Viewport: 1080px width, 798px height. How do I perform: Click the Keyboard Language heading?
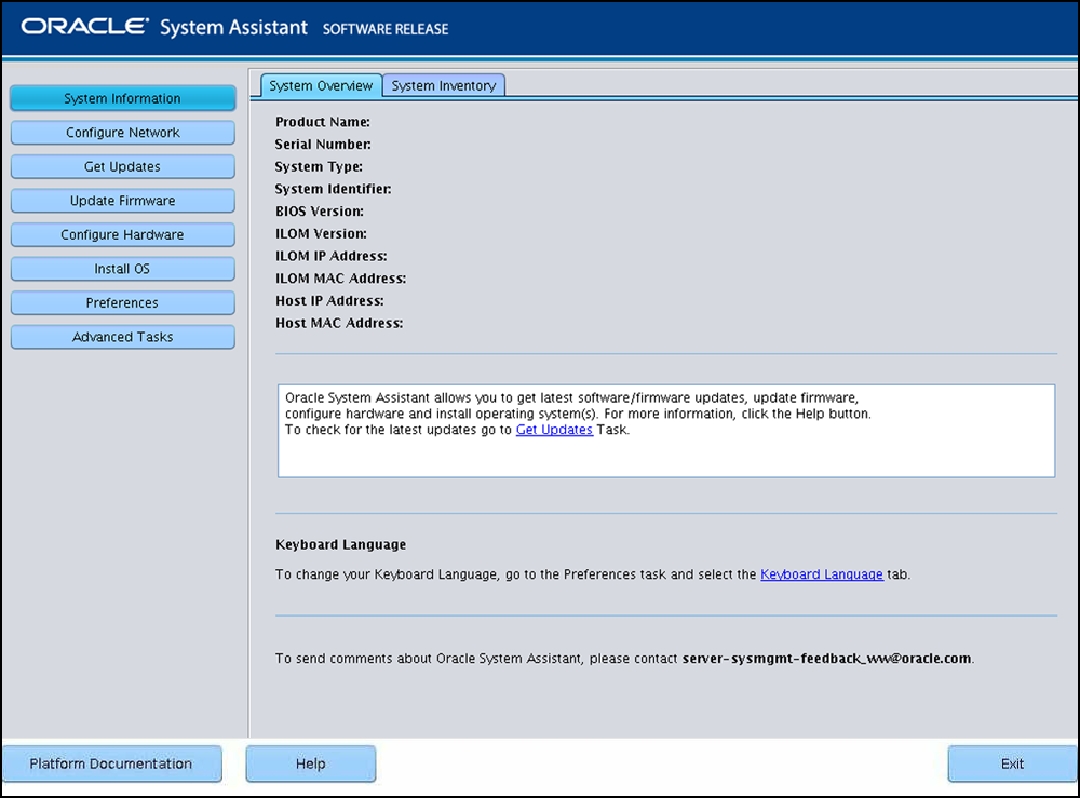340,545
